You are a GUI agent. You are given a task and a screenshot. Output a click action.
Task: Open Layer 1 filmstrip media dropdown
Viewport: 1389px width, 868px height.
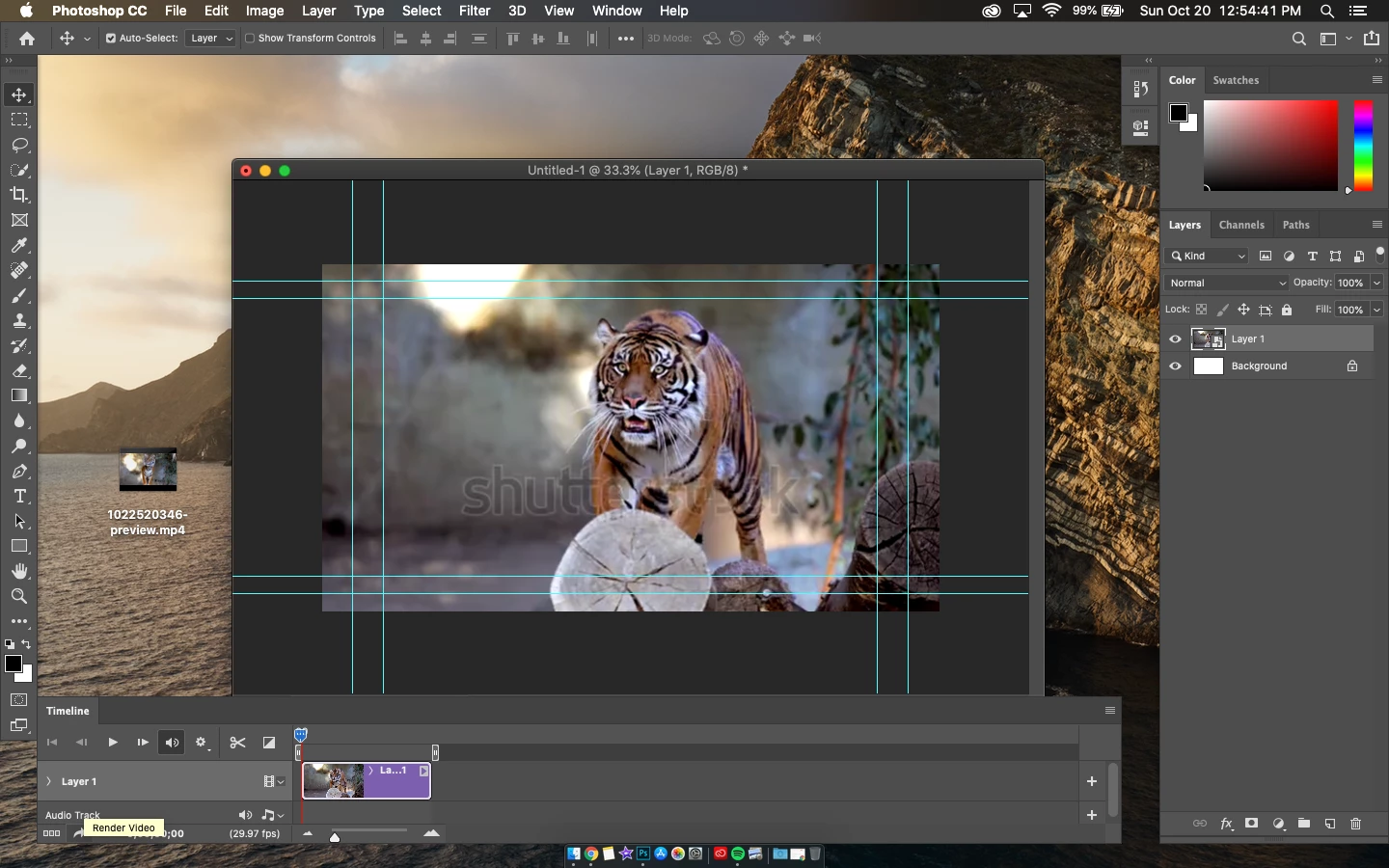(x=274, y=781)
